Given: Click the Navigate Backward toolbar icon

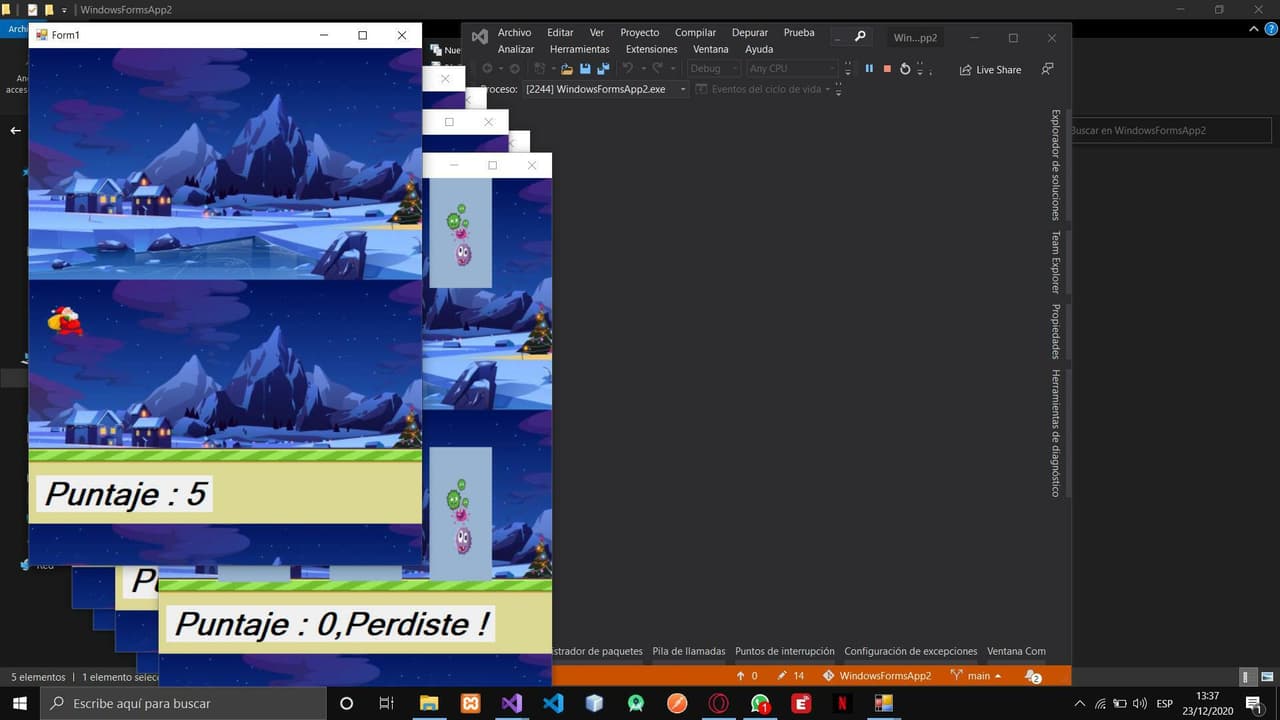Looking at the screenshot, I should tap(488, 69).
